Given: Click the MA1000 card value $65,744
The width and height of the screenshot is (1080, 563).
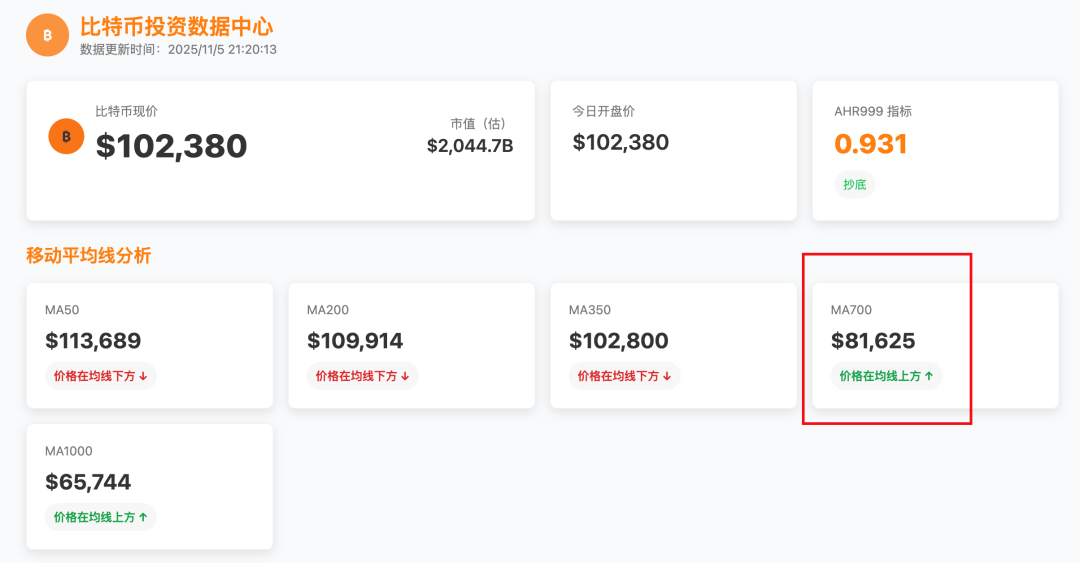Looking at the screenshot, I should (88, 482).
